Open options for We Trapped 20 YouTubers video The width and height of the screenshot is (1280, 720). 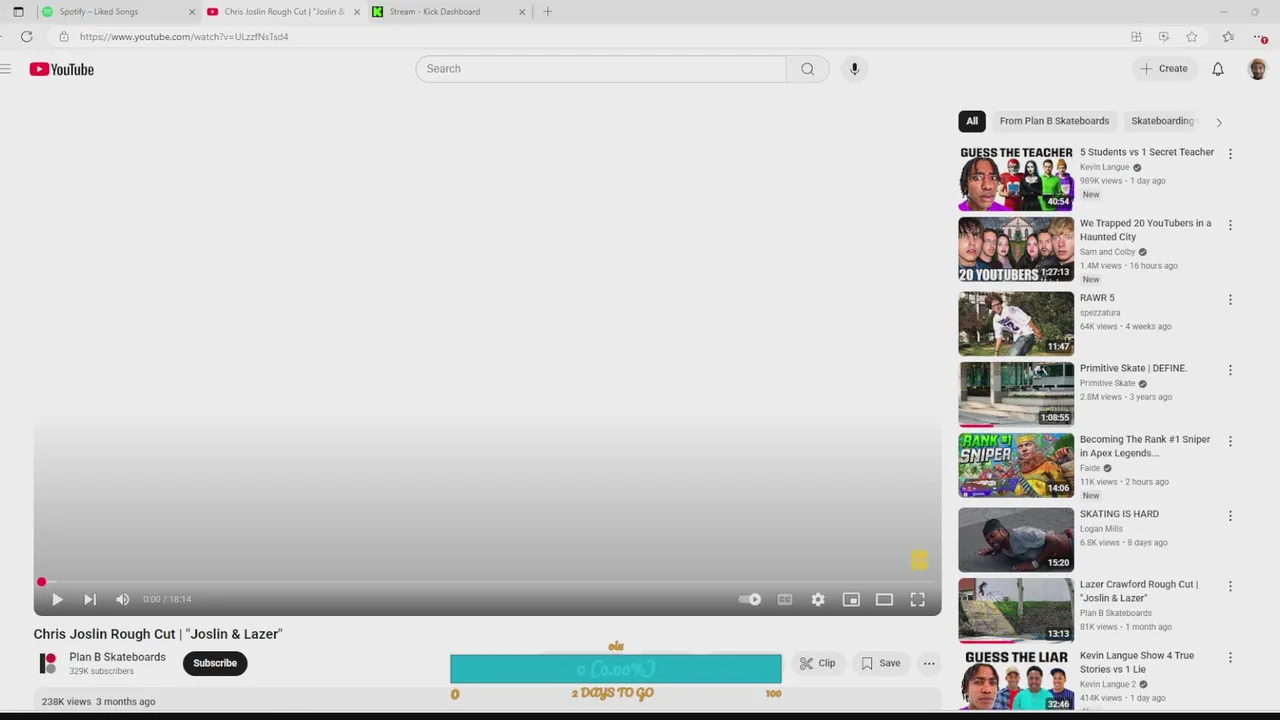[x=1230, y=225]
